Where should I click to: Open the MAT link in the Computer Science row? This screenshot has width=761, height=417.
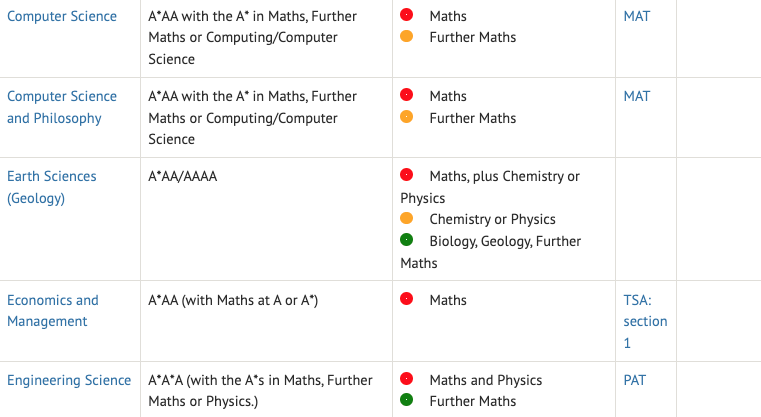pyautogui.click(x=637, y=16)
